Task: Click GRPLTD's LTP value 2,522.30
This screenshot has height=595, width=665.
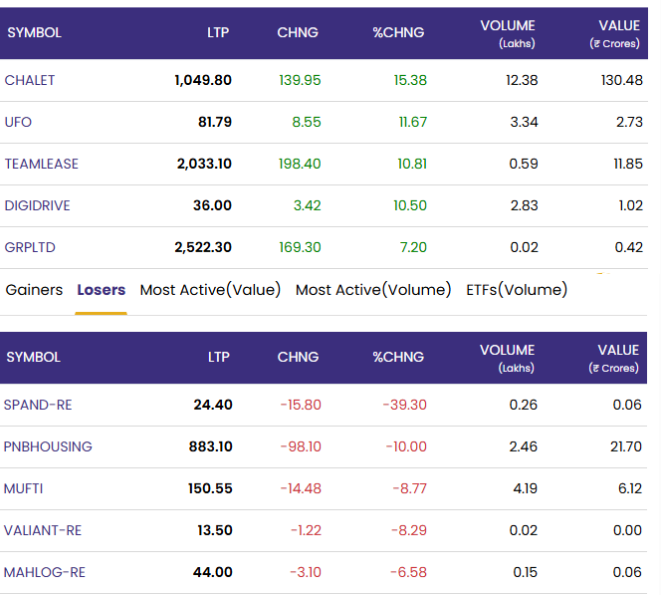Action: point(203,247)
